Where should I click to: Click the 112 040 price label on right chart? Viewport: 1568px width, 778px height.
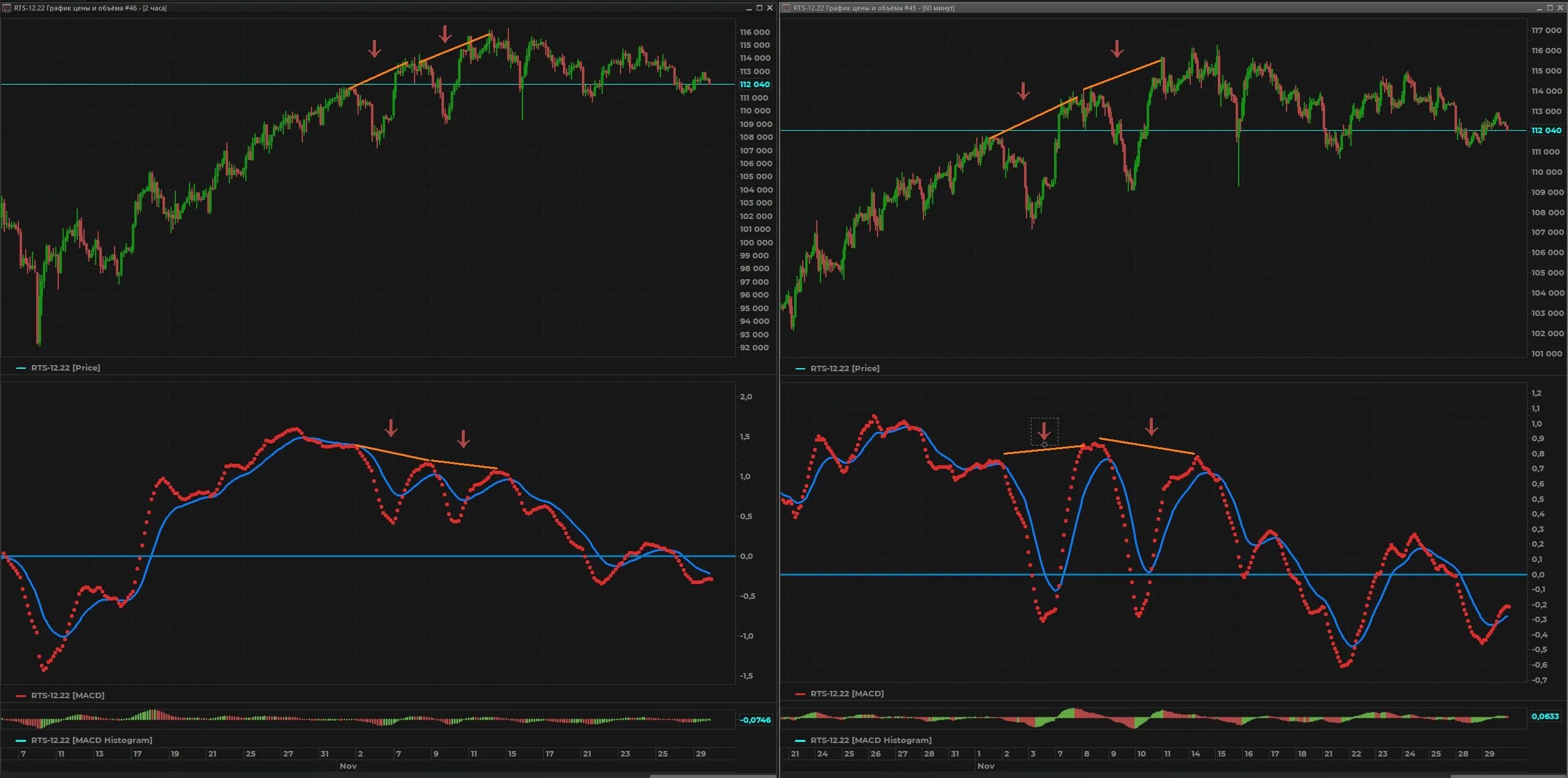pyautogui.click(x=1546, y=130)
